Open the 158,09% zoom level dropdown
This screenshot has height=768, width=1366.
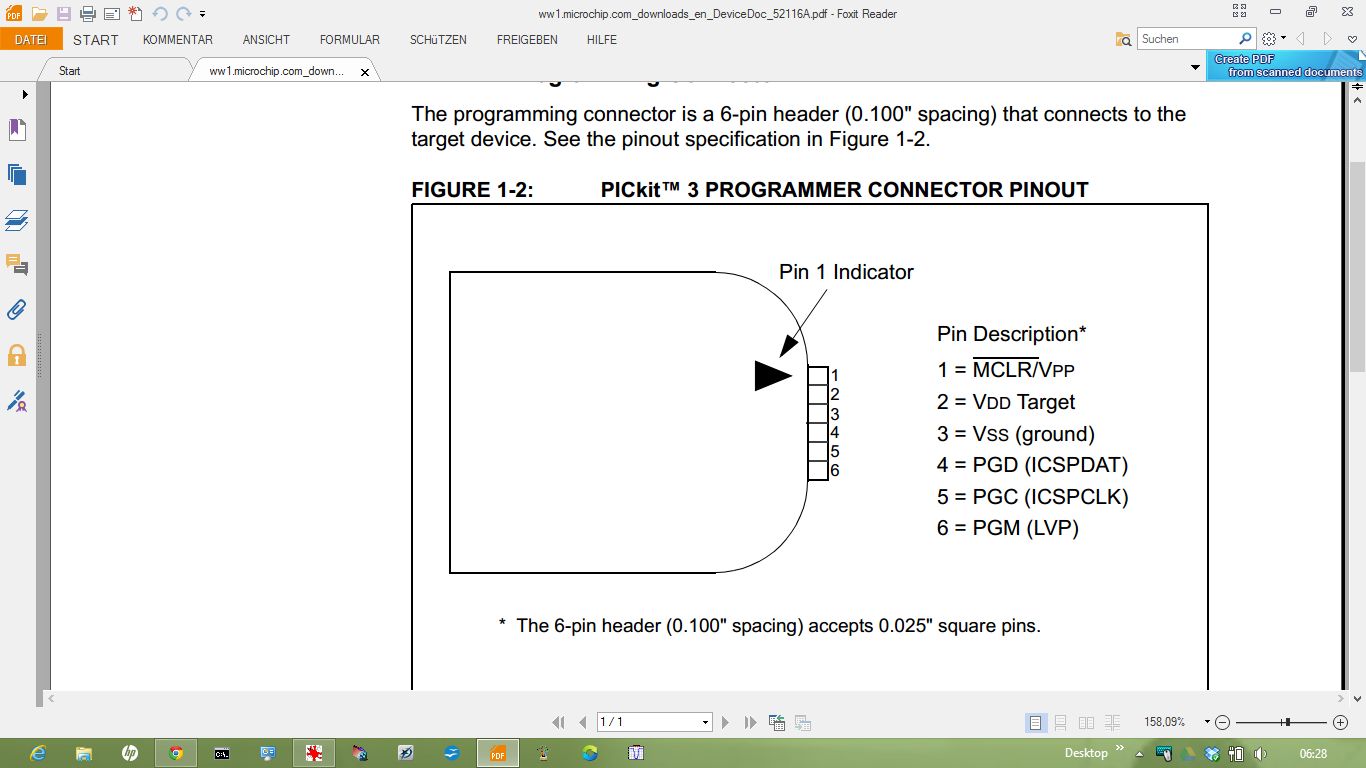click(x=1207, y=722)
